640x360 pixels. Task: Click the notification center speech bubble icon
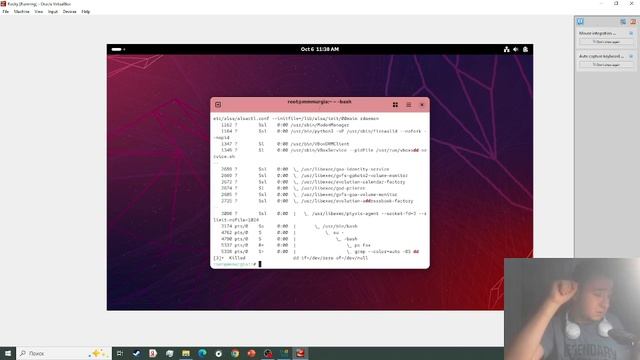pyautogui.click(x=580, y=22)
